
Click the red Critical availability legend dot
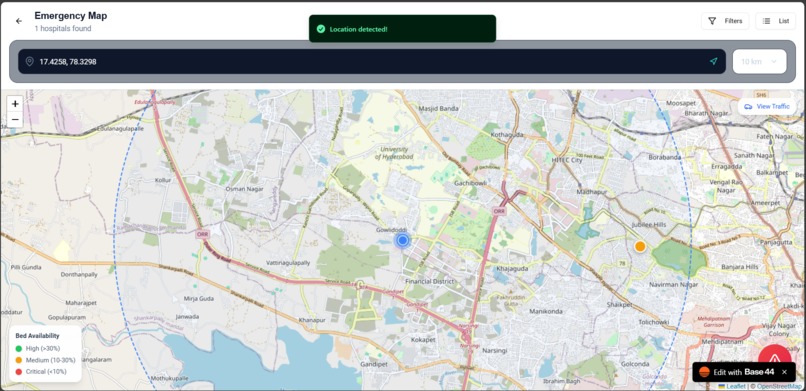[19, 371]
